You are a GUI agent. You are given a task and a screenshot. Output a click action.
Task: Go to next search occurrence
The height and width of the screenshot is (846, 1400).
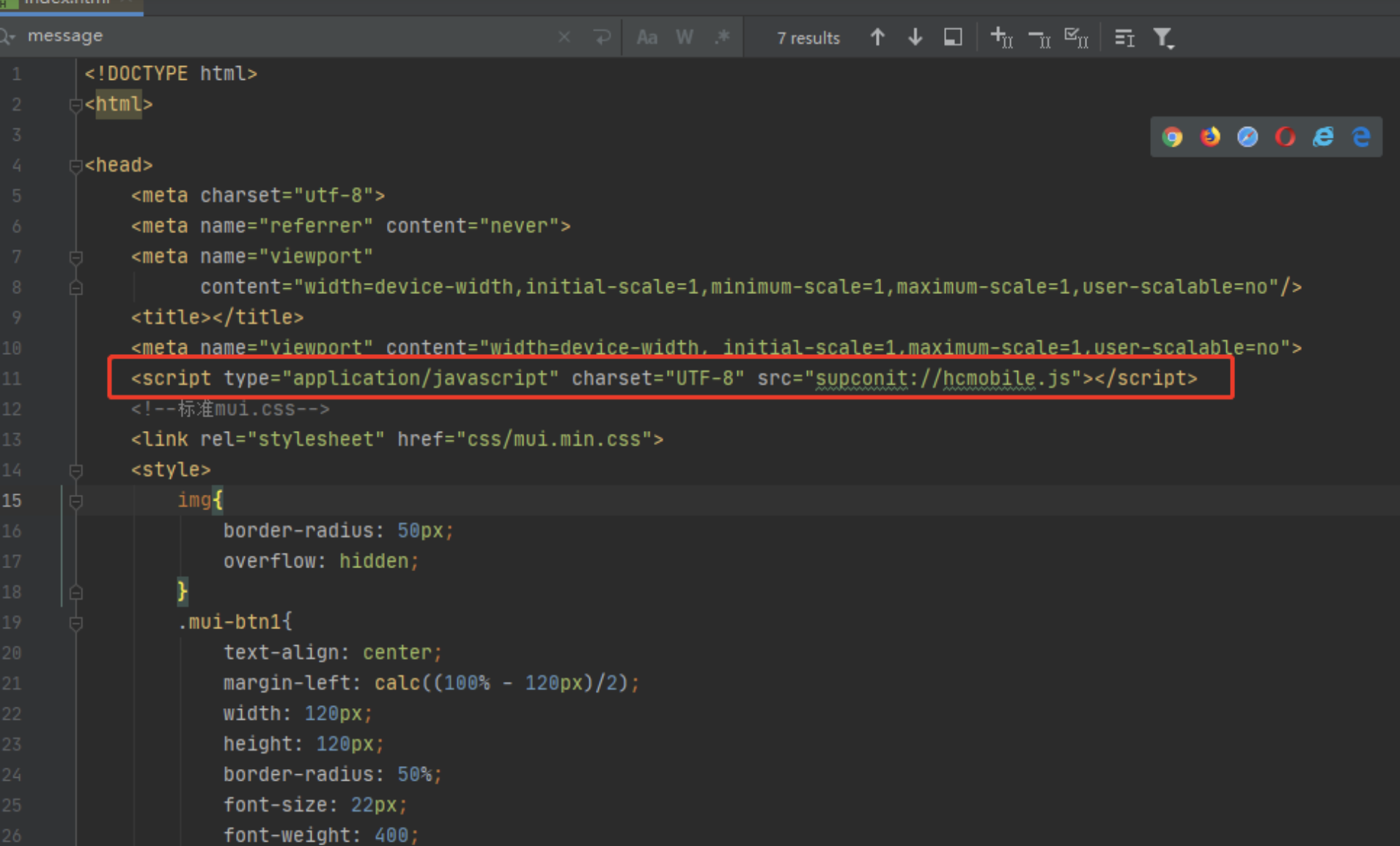(915, 37)
